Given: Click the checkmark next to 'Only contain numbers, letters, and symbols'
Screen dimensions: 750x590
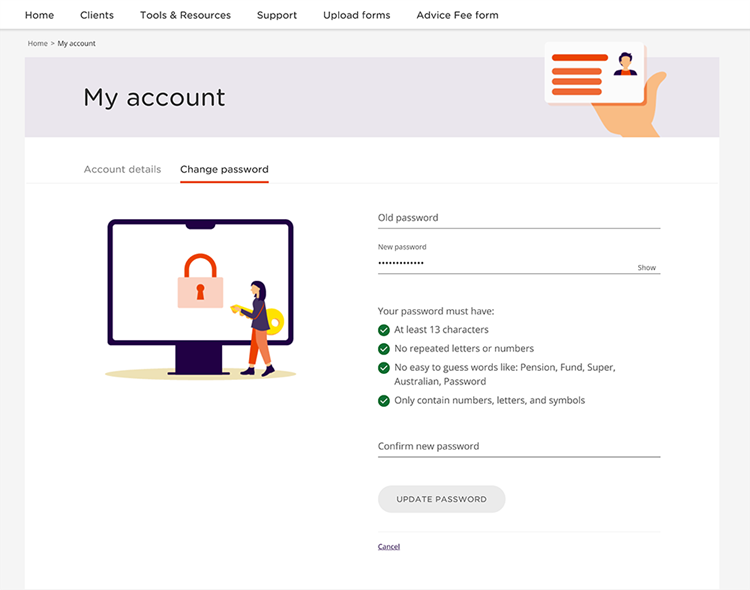Looking at the screenshot, I should (384, 401).
